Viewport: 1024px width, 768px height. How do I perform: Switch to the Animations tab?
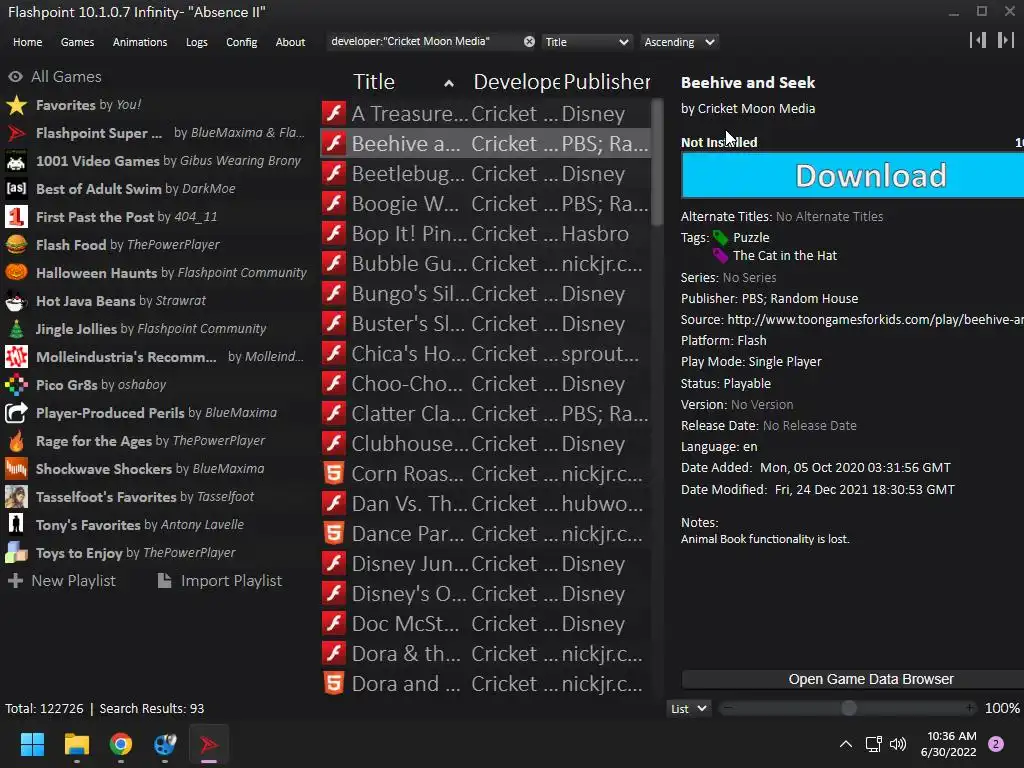tap(140, 42)
